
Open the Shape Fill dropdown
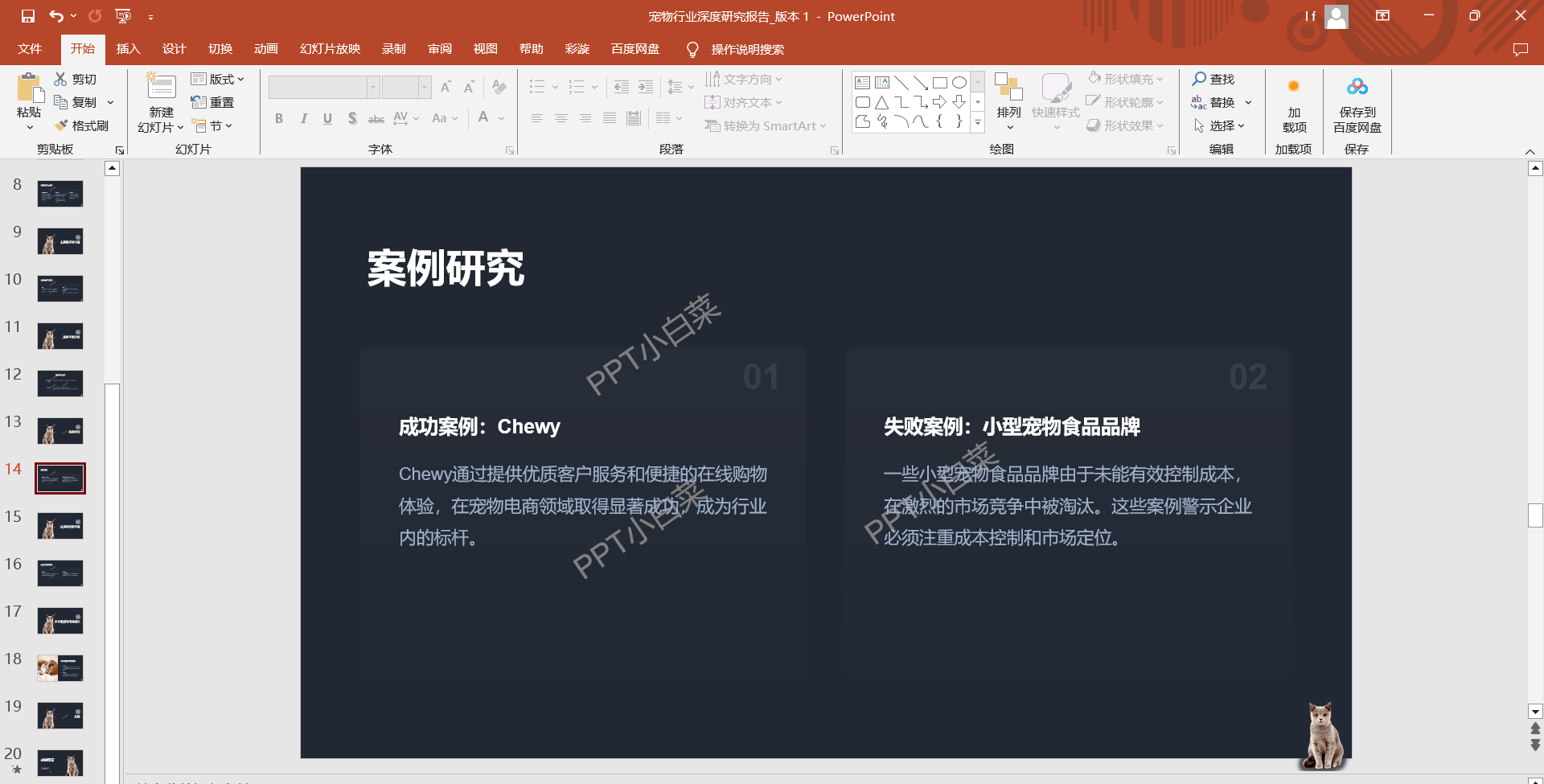(1125, 79)
